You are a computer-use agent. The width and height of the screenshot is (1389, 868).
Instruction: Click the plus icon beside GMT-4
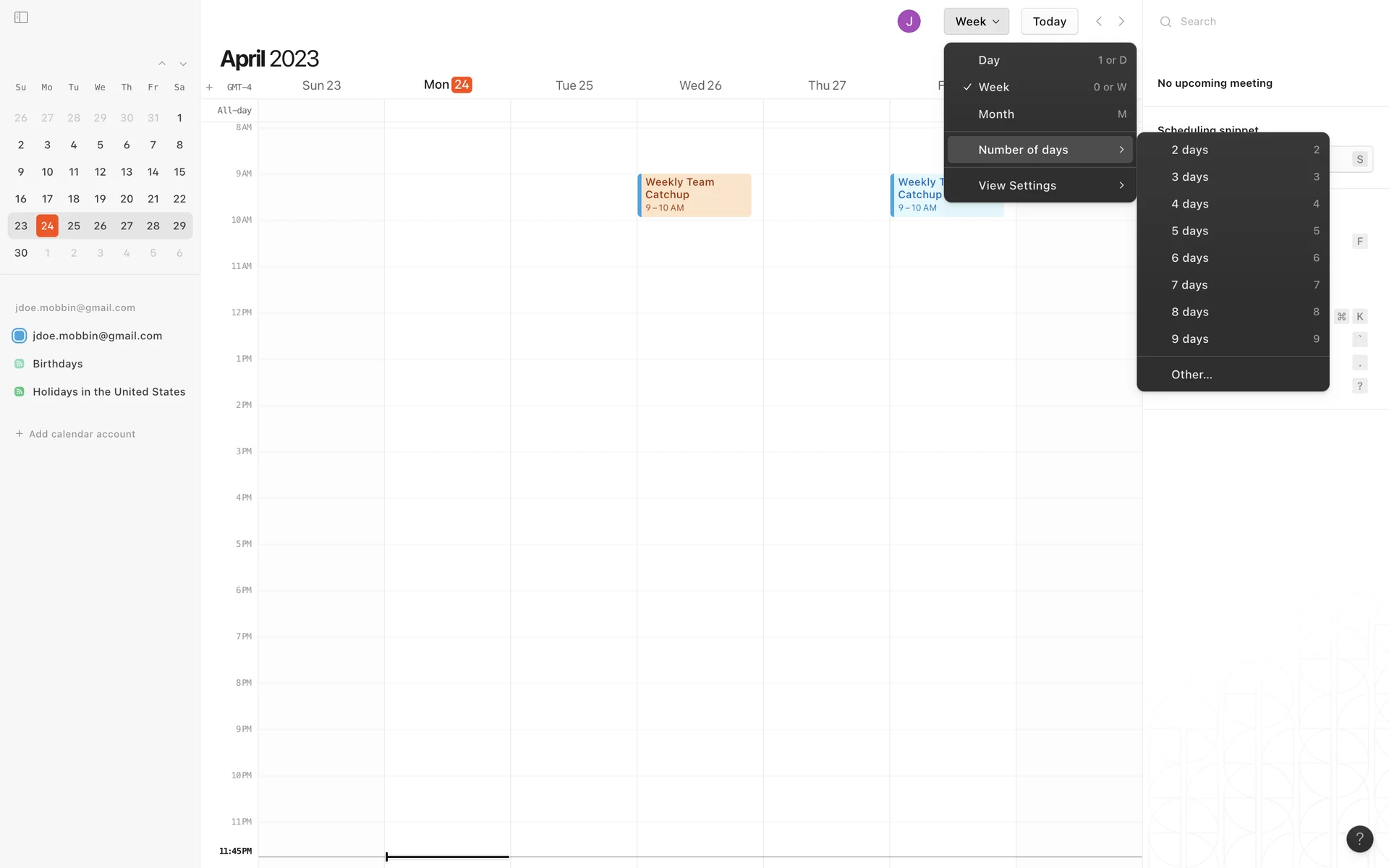click(x=209, y=88)
